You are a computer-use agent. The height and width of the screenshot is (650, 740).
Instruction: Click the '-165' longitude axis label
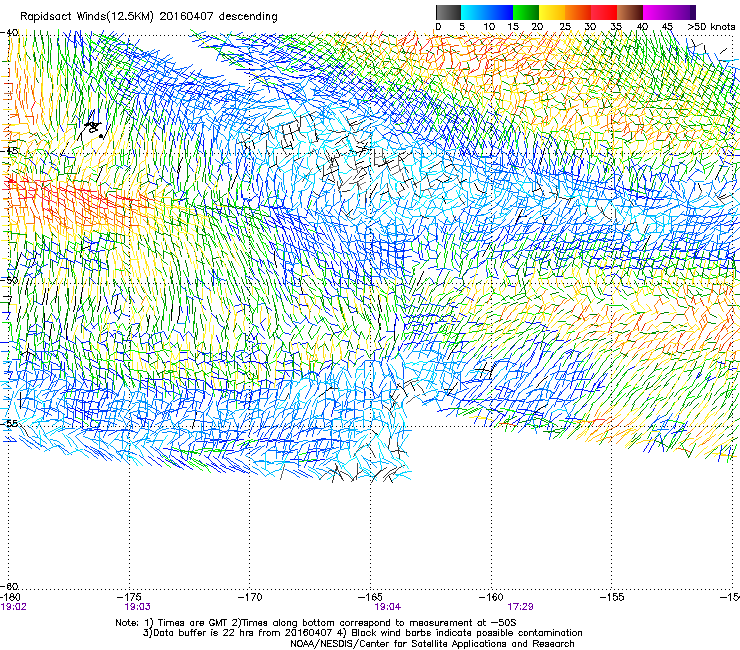pos(371,597)
